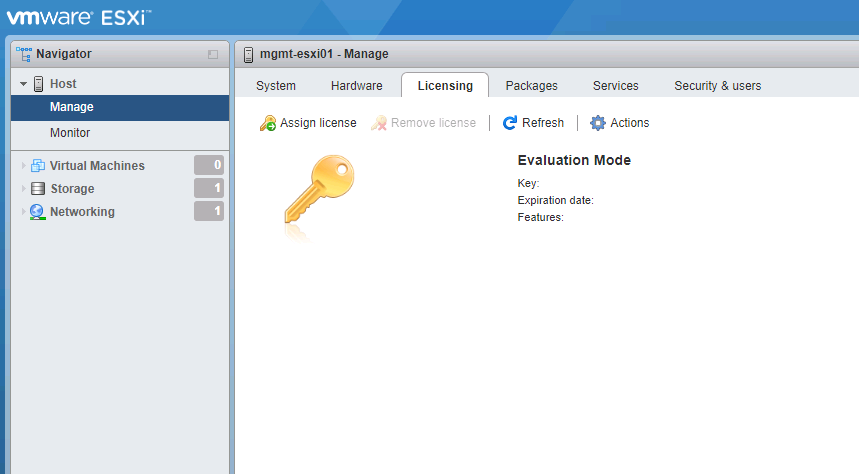Minimize the Navigator panel

click(213, 54)
